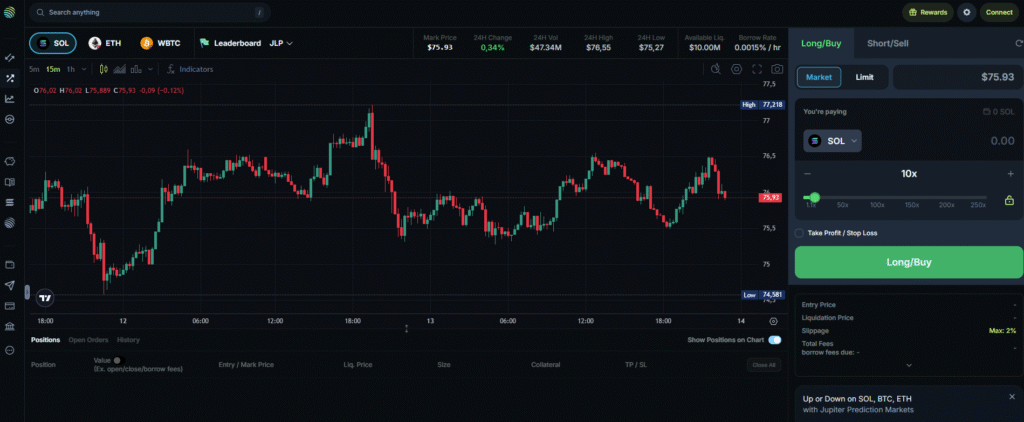Viewport: 1024px width, 422px height.
Task: Open chart settings gear on time axis
Action: (x=773, y=321)
